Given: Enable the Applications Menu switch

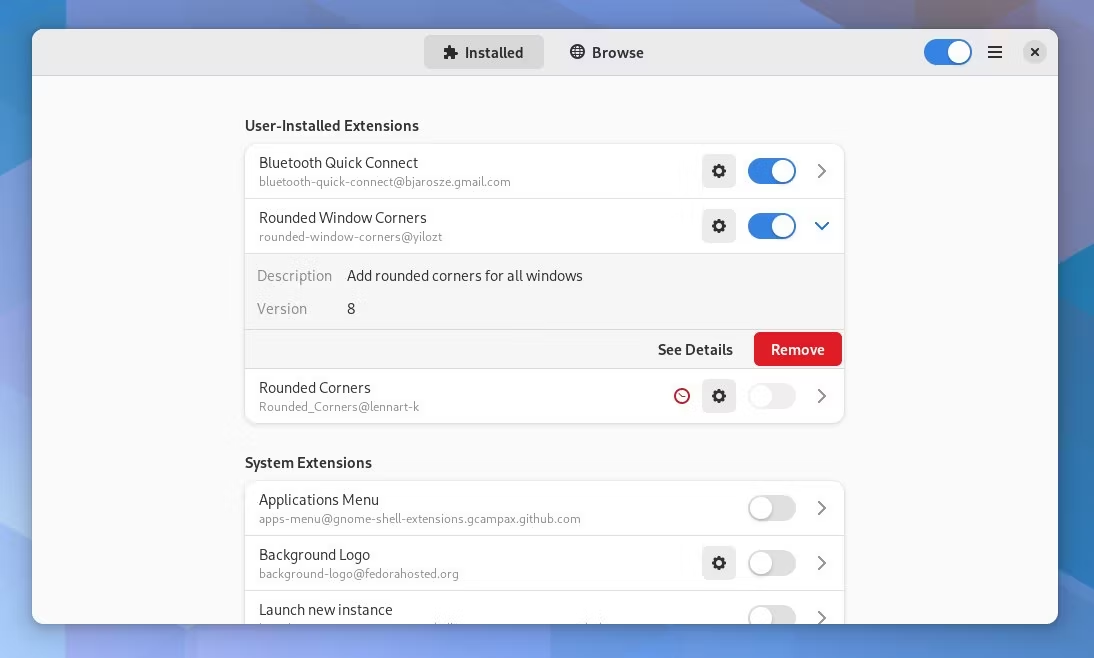Looking at the screenshot, I should (x=772, y=508).
